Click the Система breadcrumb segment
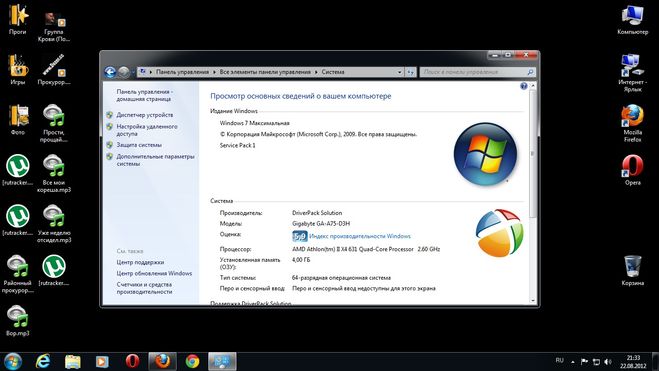The image size is (659, 371). tap(333, 72)
